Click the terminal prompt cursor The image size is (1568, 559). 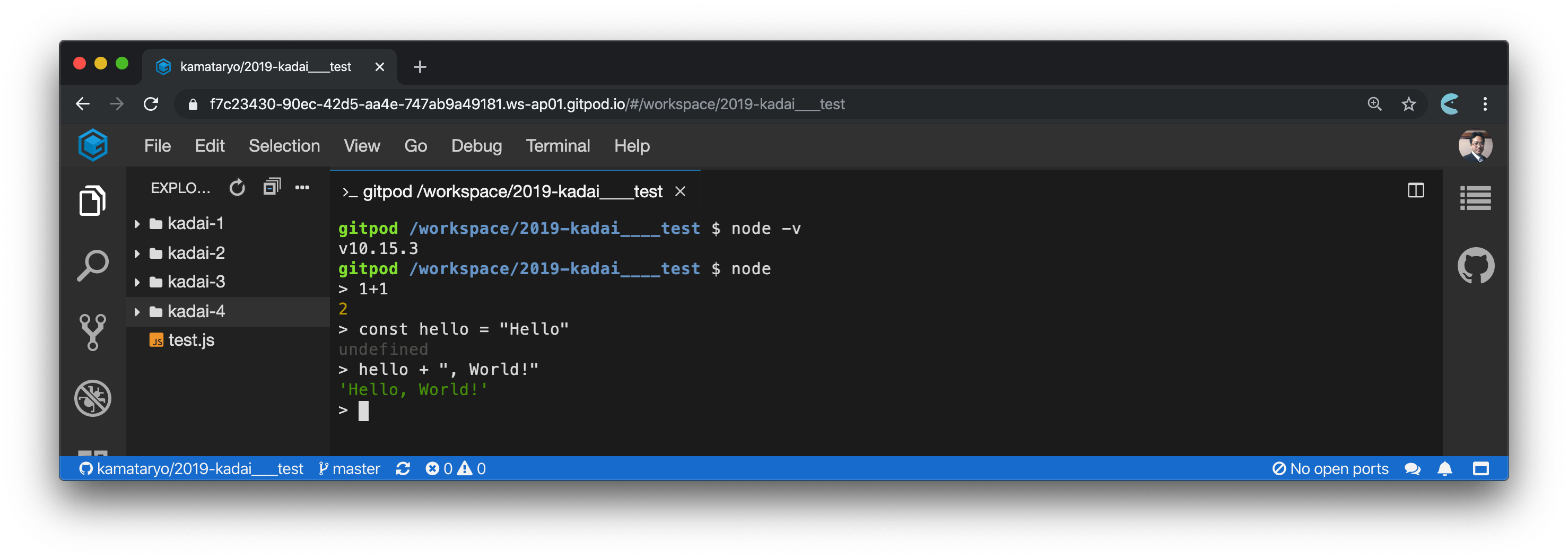pyautogui.click(x=363, y=411)
